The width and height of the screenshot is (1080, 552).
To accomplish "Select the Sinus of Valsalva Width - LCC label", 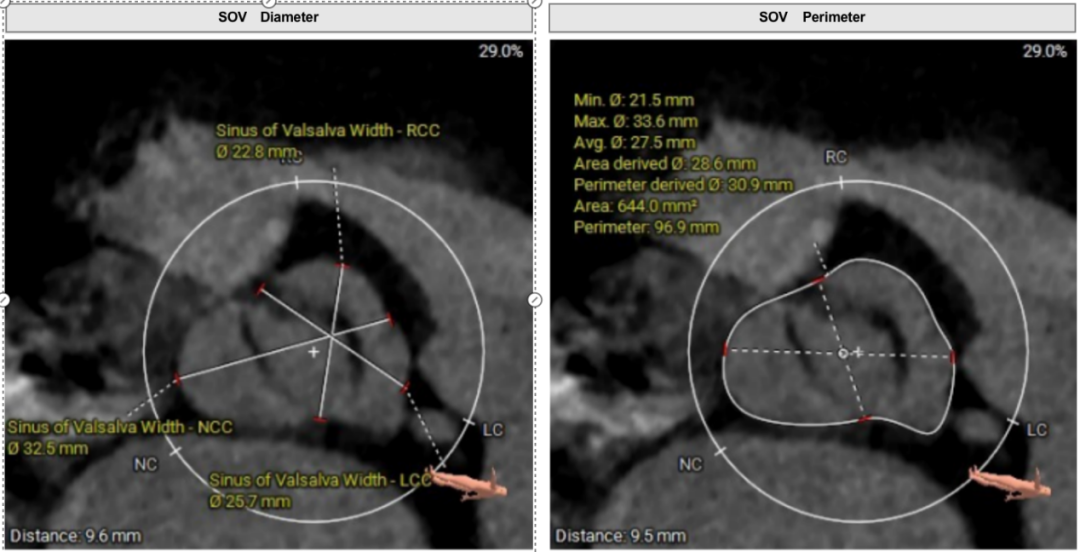I will pyautogui.click(x=320, y=480).
